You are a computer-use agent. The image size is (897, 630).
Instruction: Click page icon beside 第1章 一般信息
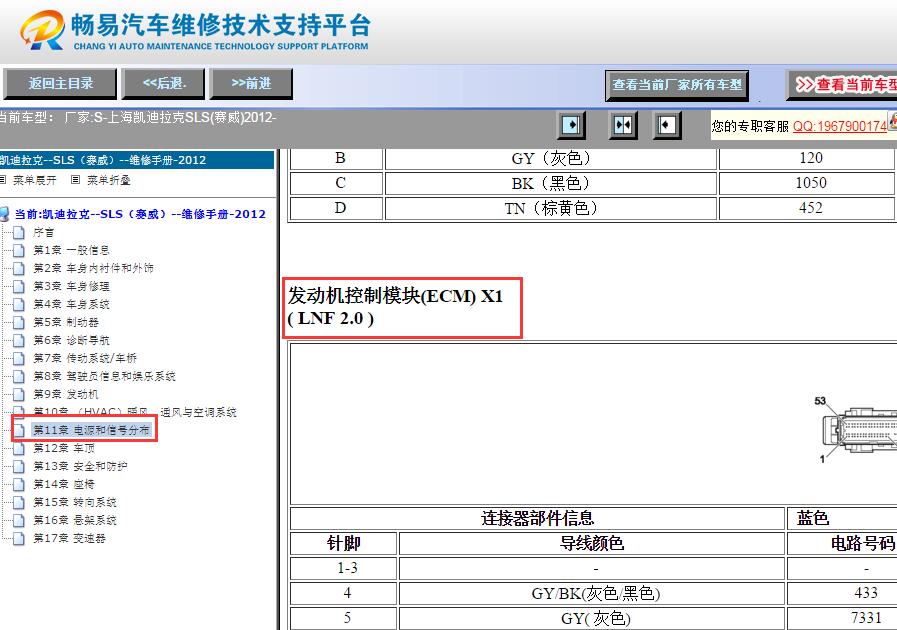pyautogui.click(x=19, y=250)
